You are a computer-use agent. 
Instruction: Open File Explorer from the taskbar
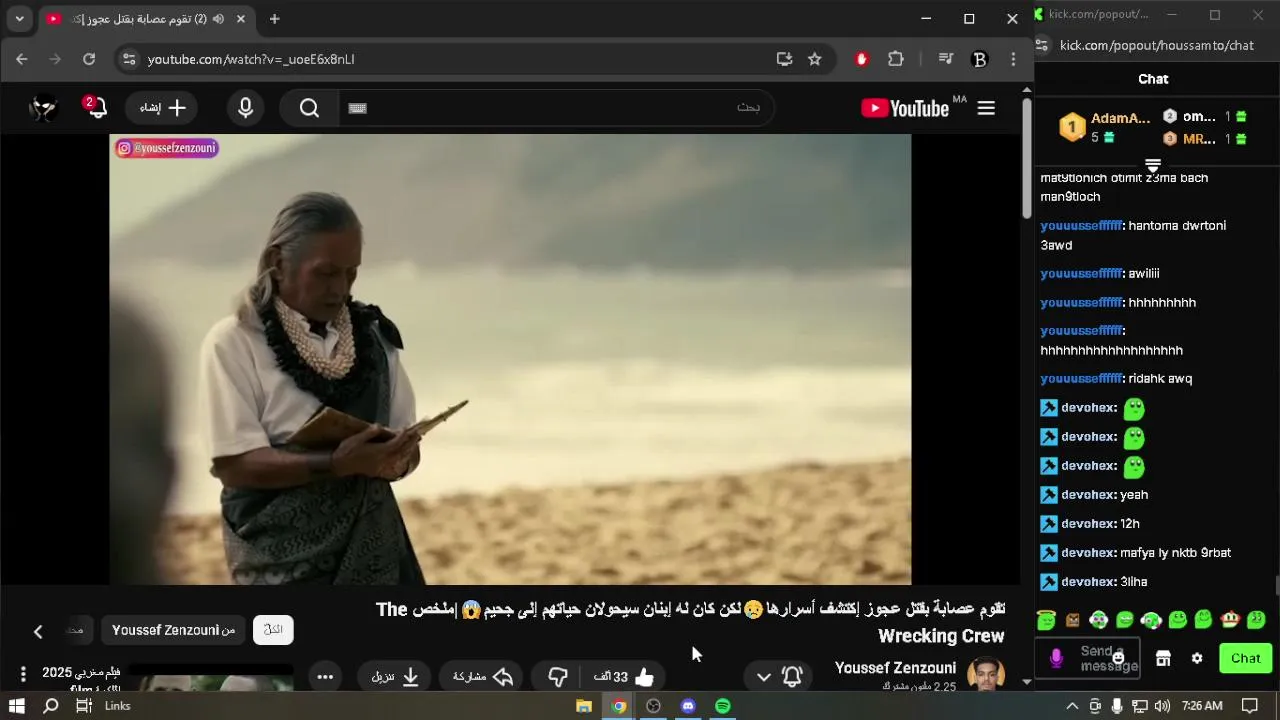tap(584, 706)
